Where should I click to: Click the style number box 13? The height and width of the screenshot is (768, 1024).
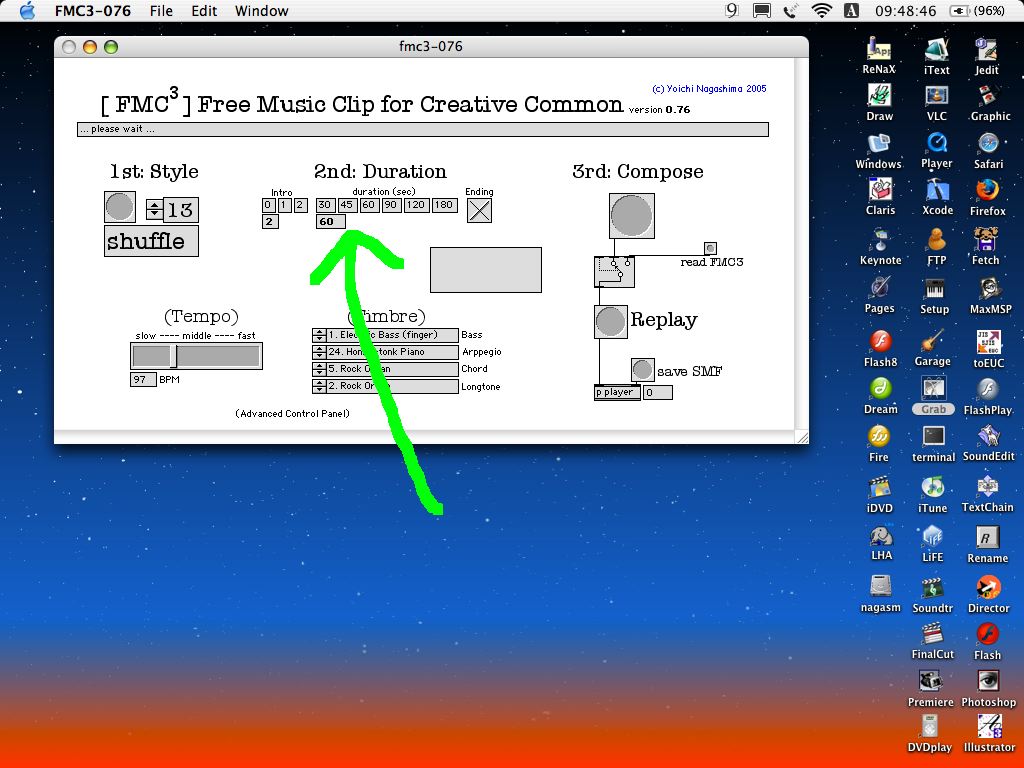[x=180, y=210]
